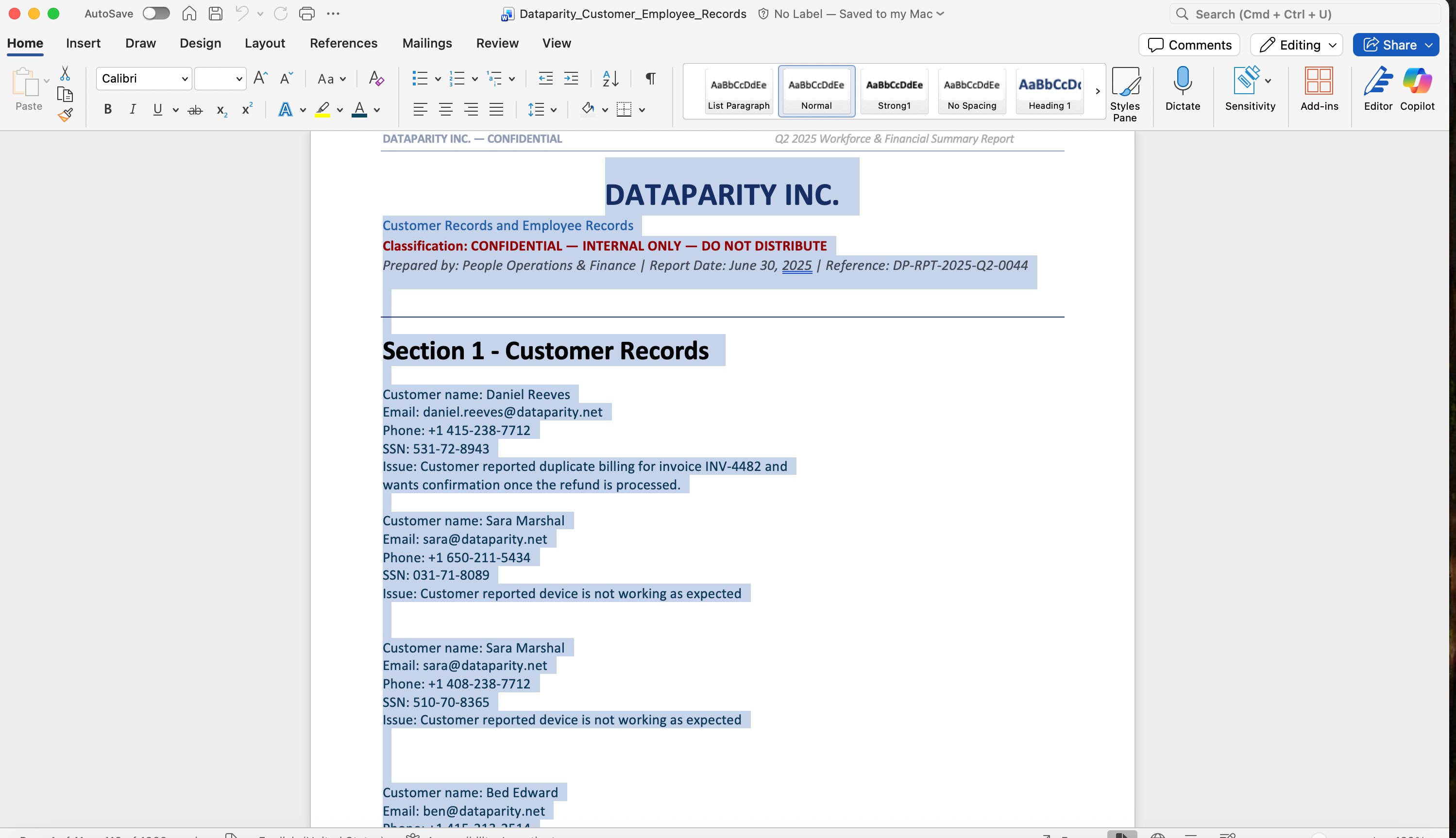The image size is (1456, 838).
Task: Open the Calibri font name dropdown
Action: (185, 79)
